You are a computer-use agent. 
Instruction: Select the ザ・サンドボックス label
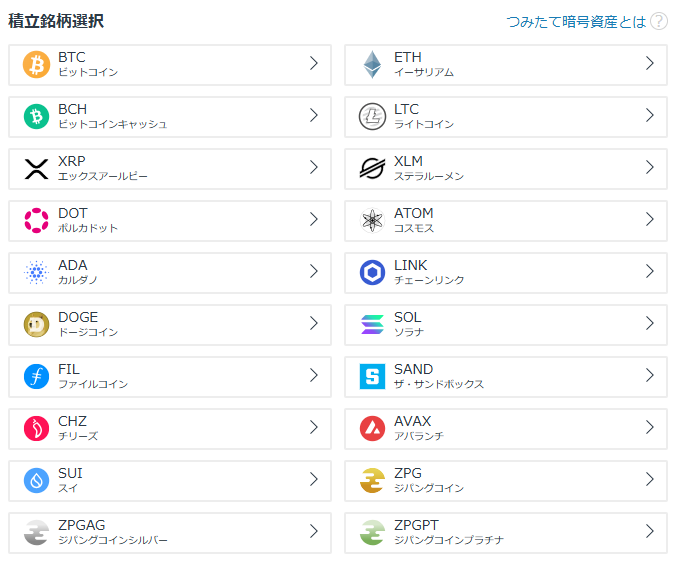coord(439,384)
